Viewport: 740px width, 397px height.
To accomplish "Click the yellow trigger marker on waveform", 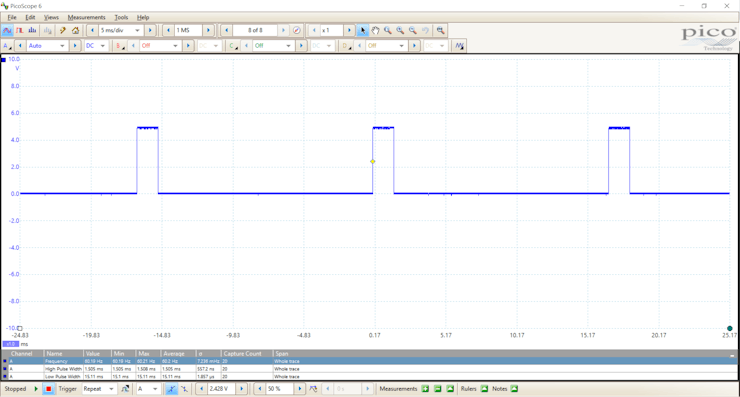I will [x=372, y=161].
